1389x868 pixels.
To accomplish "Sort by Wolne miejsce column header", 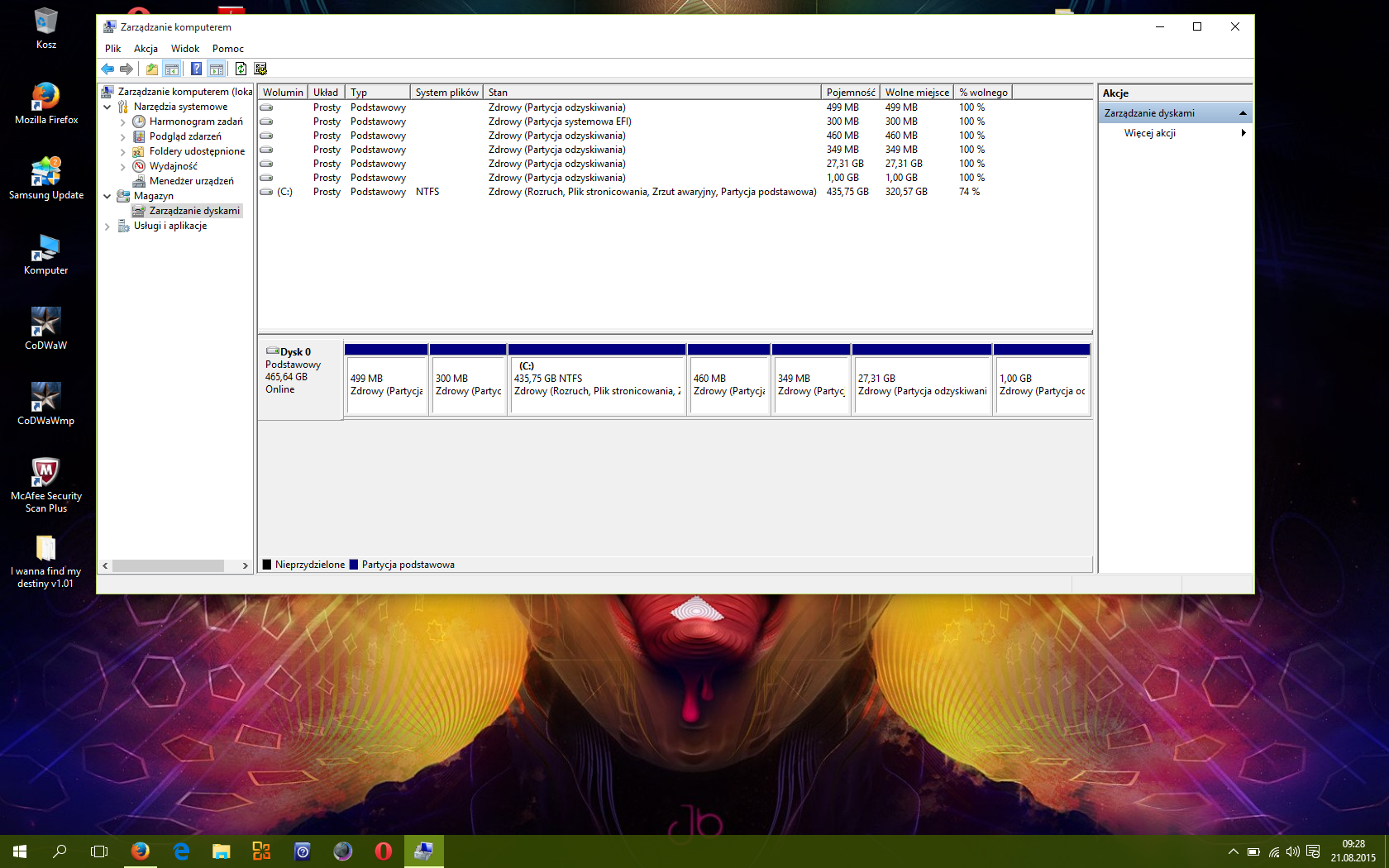I will tap(917, 93).
